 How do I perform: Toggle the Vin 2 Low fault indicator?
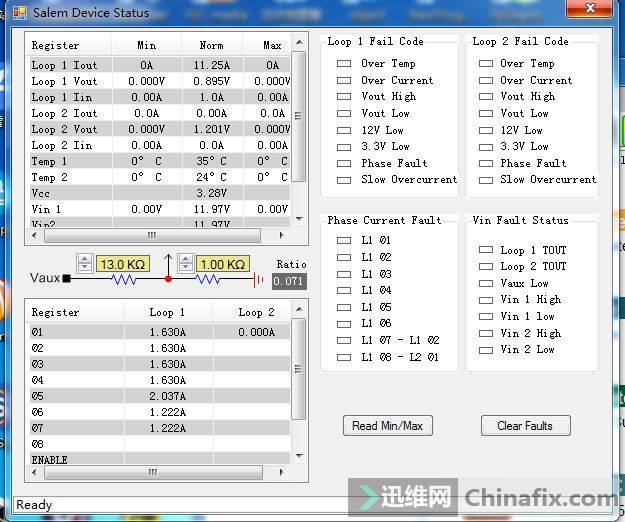[485, 350]
